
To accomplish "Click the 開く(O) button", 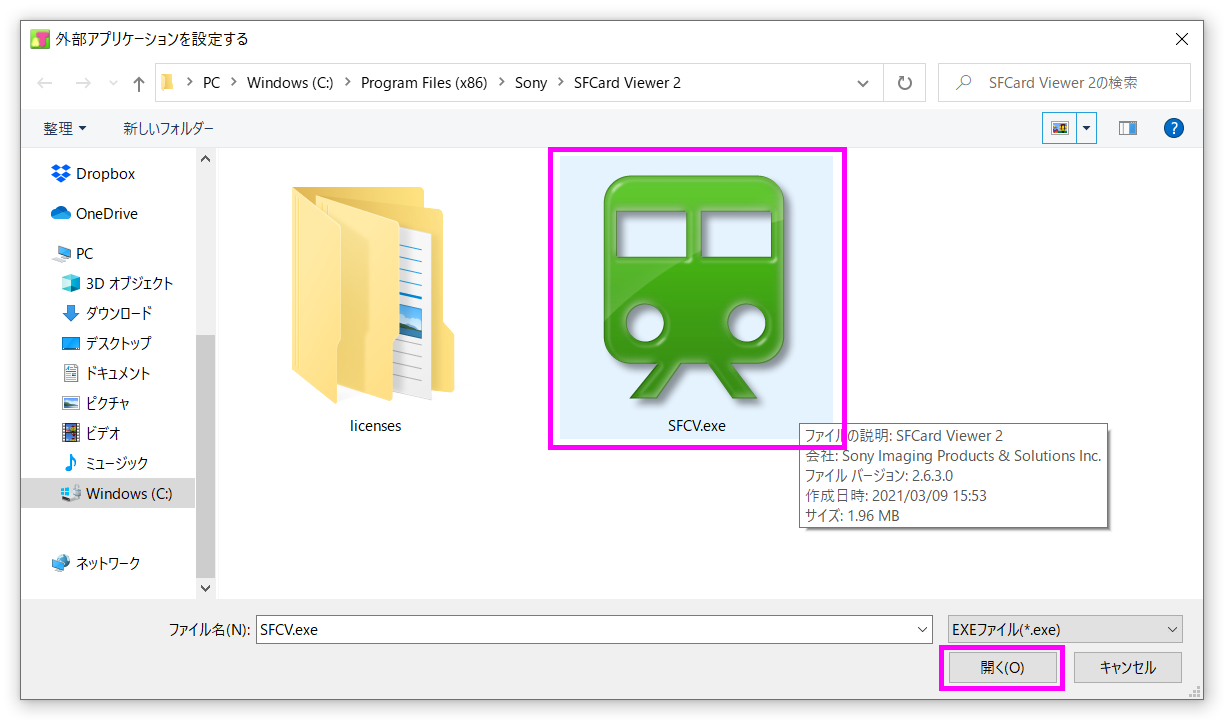I will [1002, 667].
